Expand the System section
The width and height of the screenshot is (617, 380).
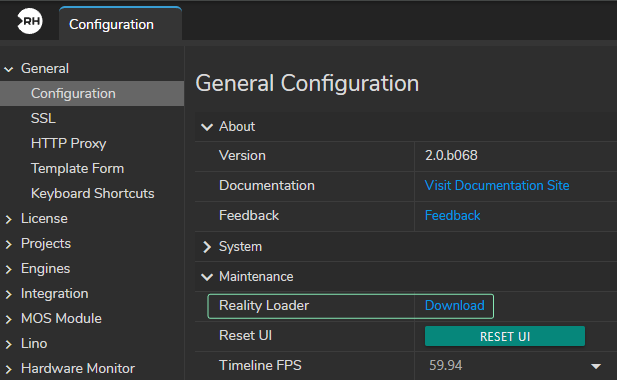207,247
